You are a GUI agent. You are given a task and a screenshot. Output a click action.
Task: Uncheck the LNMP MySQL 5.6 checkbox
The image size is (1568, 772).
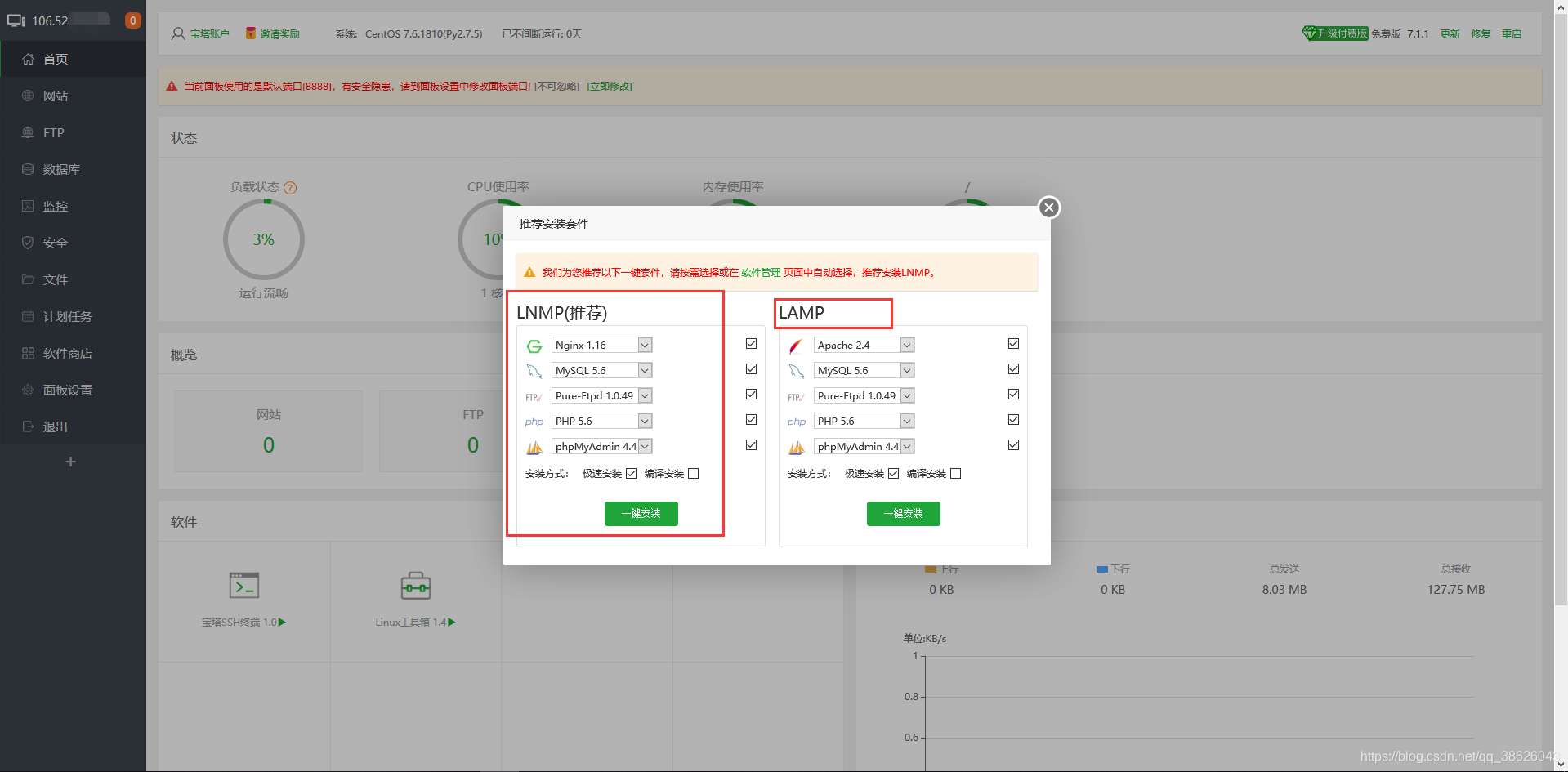pos(752,369)
